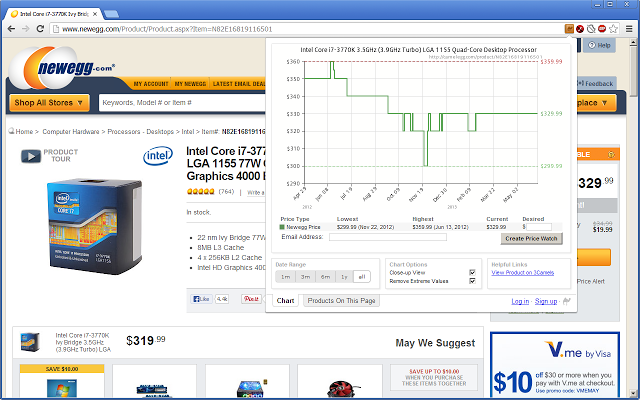640x400 pixels.
Task: Click the (764) review count
Action: 226,191
